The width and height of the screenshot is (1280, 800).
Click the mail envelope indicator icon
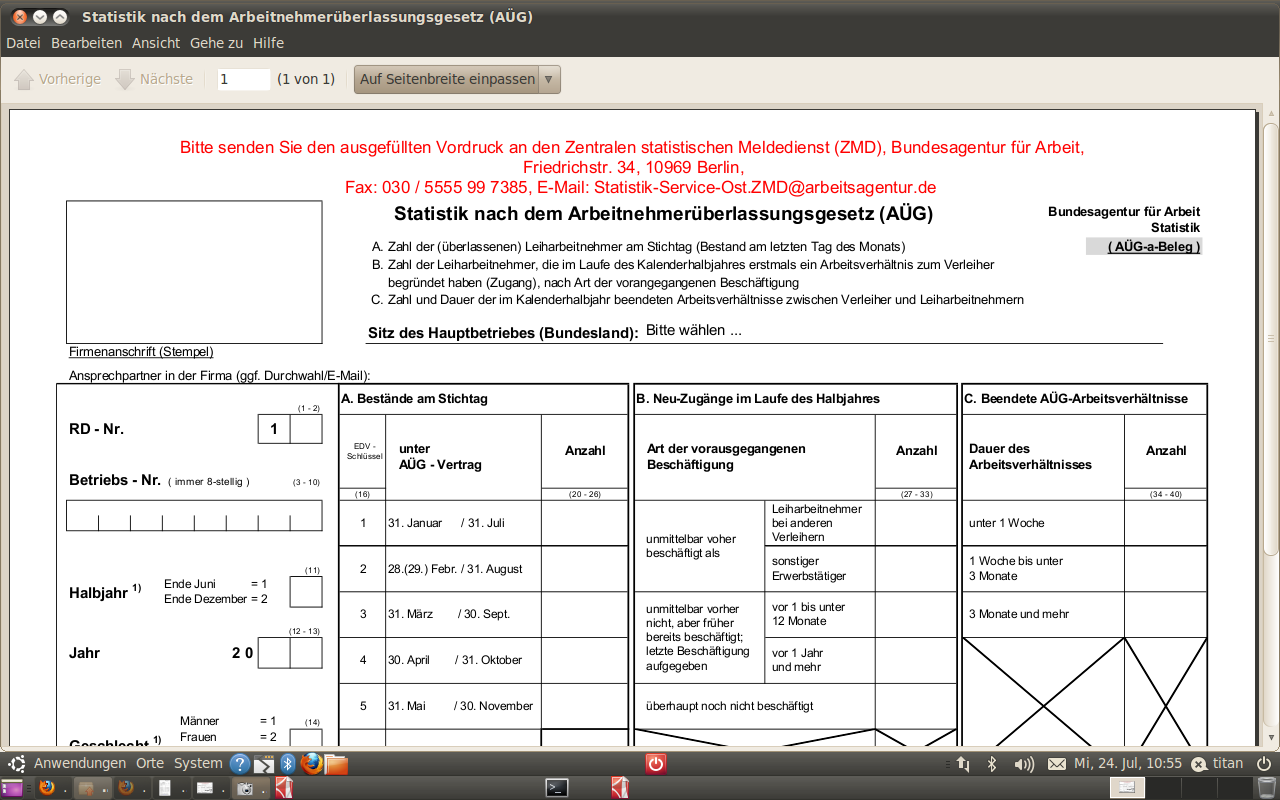(x=1056, y=764)
